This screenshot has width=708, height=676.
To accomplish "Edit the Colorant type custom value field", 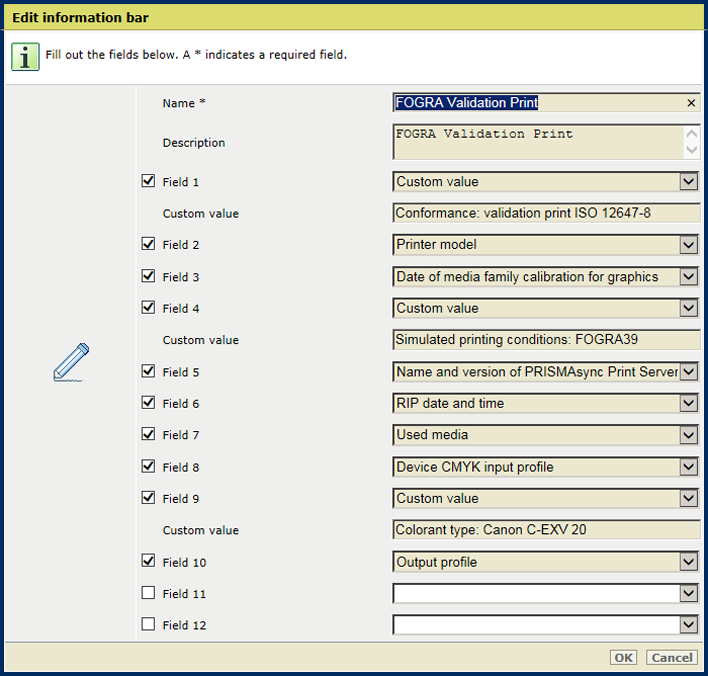I will 545,530.
